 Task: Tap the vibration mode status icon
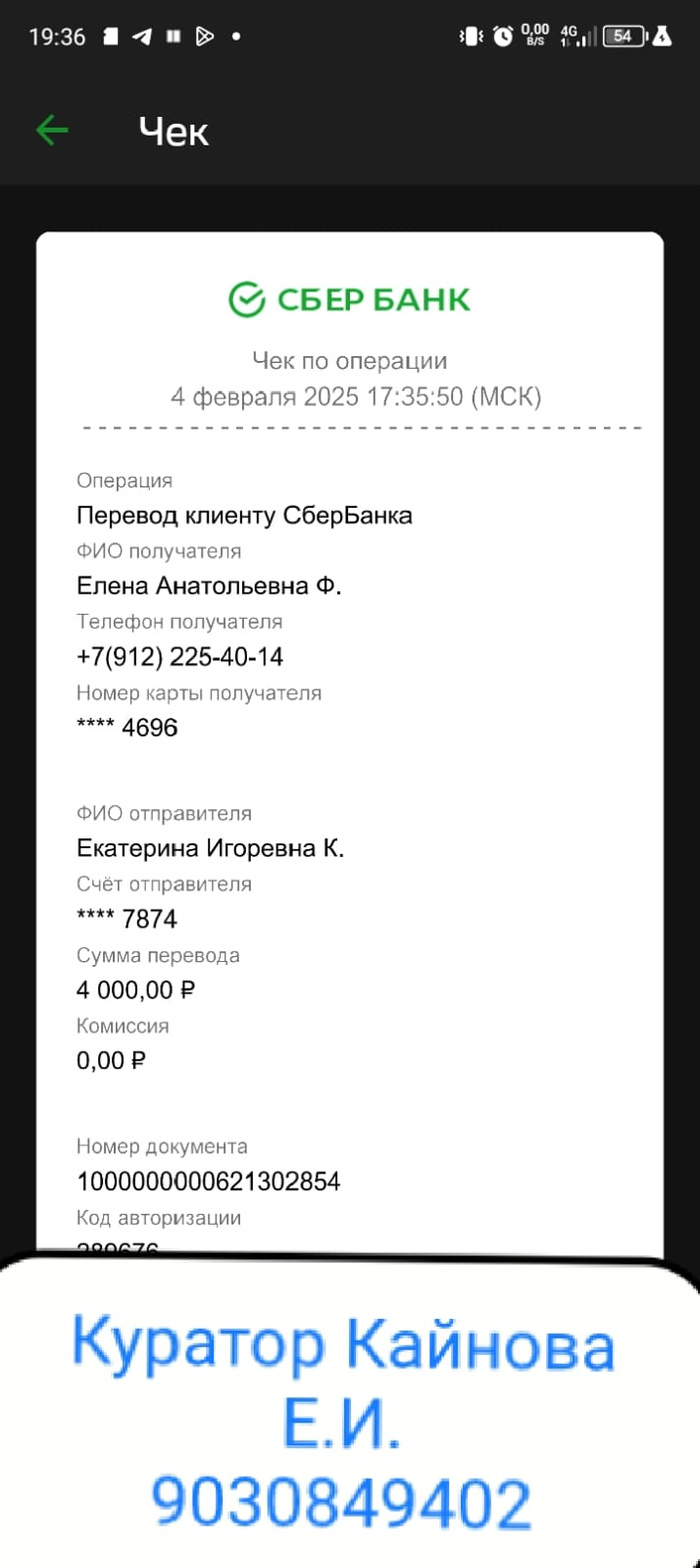click(469, 37)
